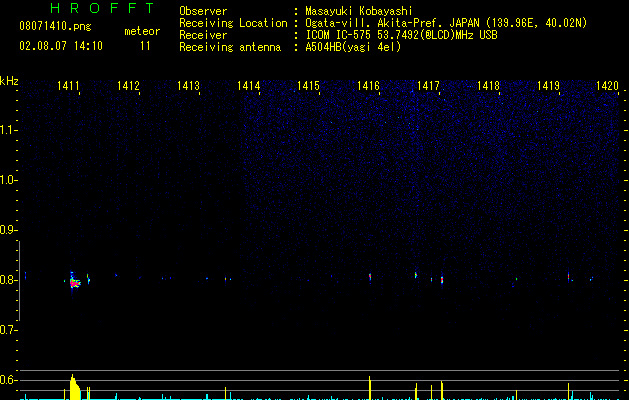The width and height of the screenshot is (629, 400).
Task: Select the A504HB(yagi 4el) antenna text
Action: pos(353,47)
